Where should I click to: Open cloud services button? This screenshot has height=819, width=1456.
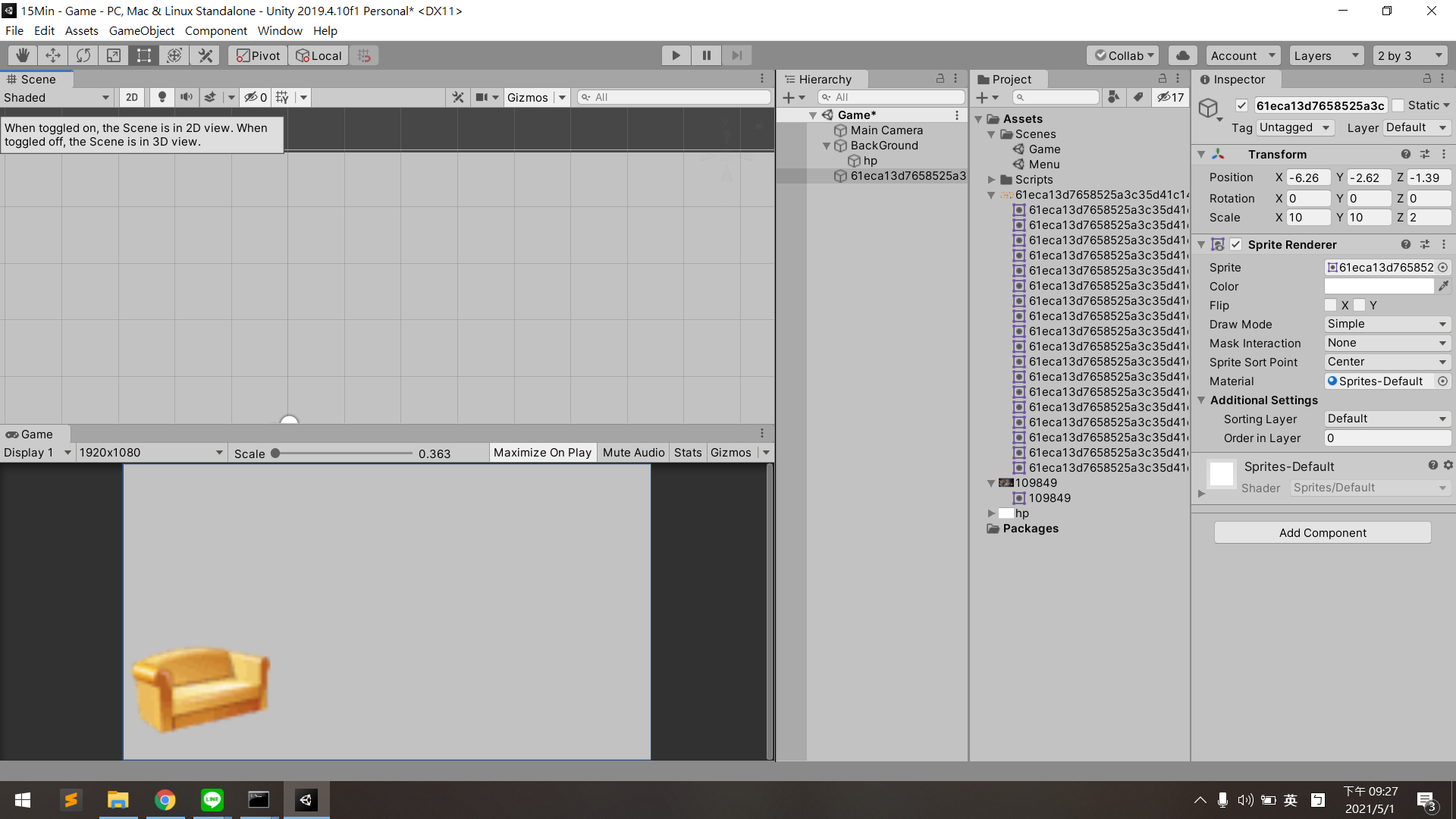pyautogui.click(x=1182, y=55)
